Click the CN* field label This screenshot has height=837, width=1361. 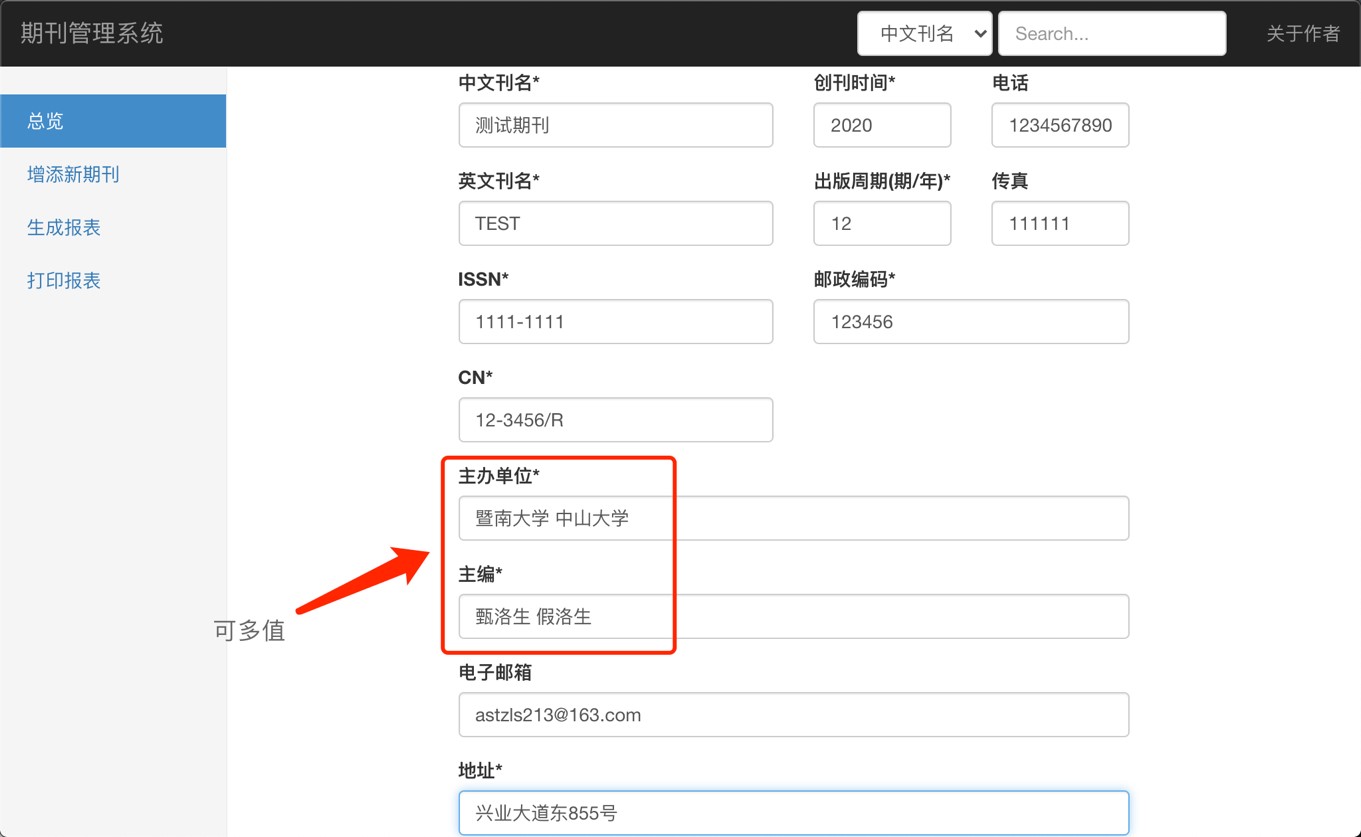coord(475,377)
